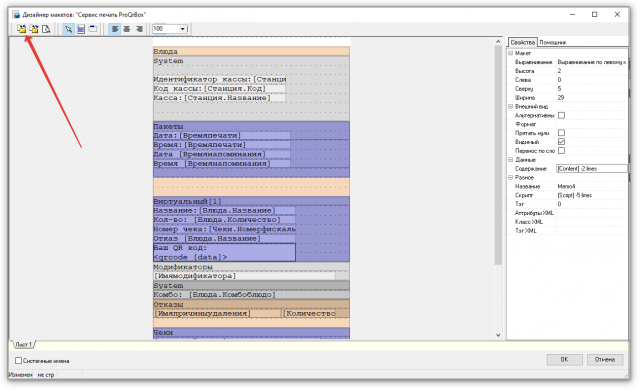Choose the insert band tool icon
The image size is (640, 392).
click(81, 29)
